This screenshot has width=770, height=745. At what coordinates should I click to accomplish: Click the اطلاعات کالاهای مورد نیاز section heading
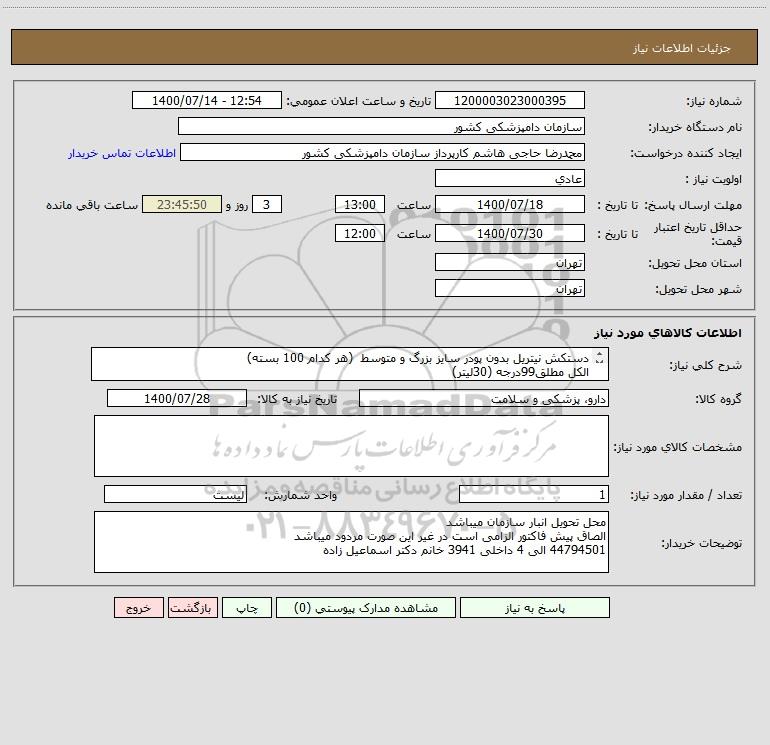[667, 333]
